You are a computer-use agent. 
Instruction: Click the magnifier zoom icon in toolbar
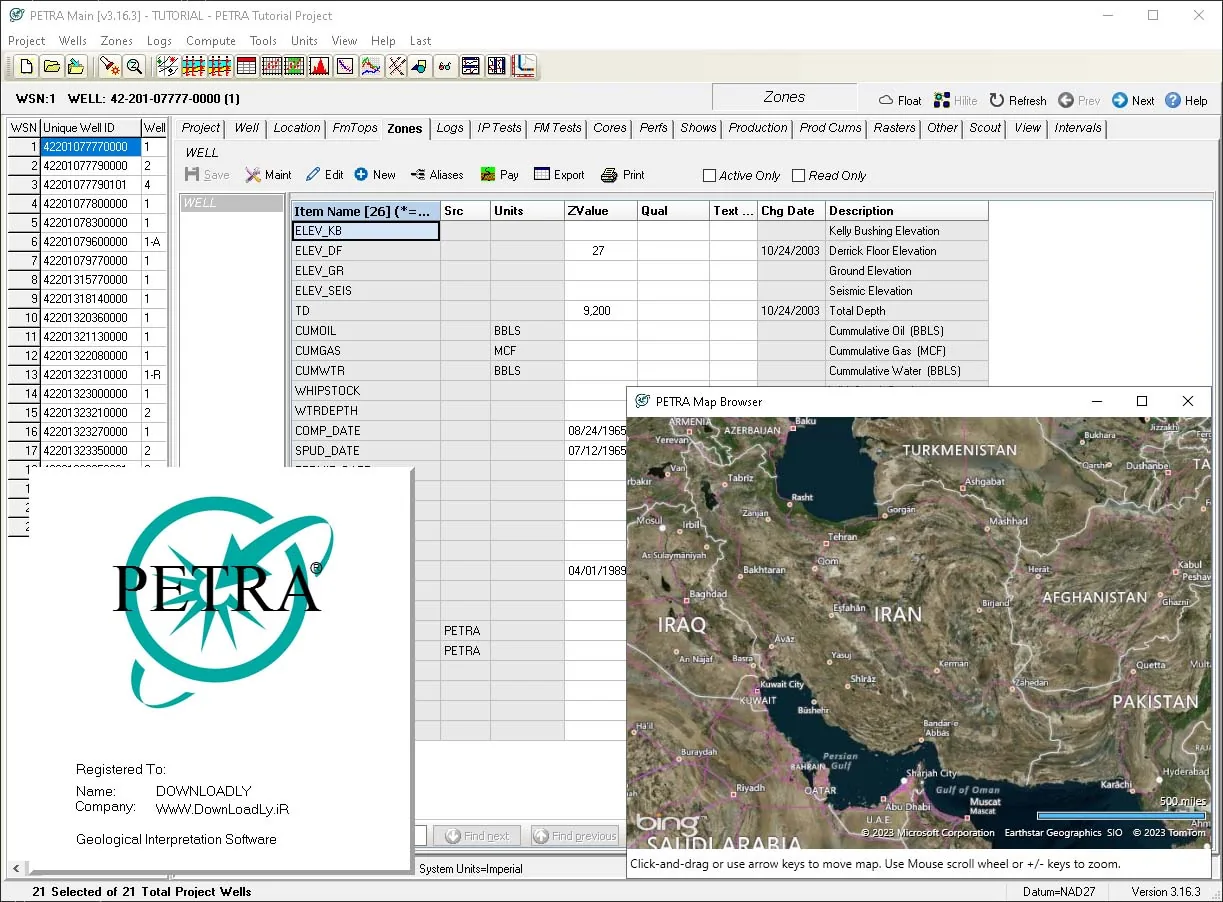click(x=134, y=67)
